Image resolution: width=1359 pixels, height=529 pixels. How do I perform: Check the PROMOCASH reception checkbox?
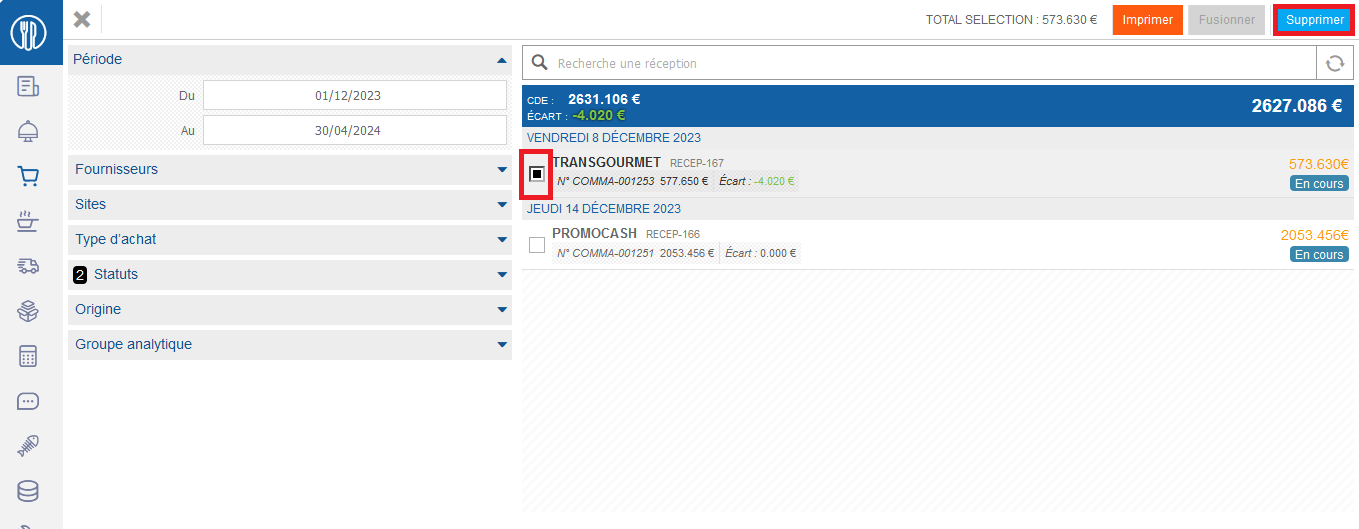(537, 244)
